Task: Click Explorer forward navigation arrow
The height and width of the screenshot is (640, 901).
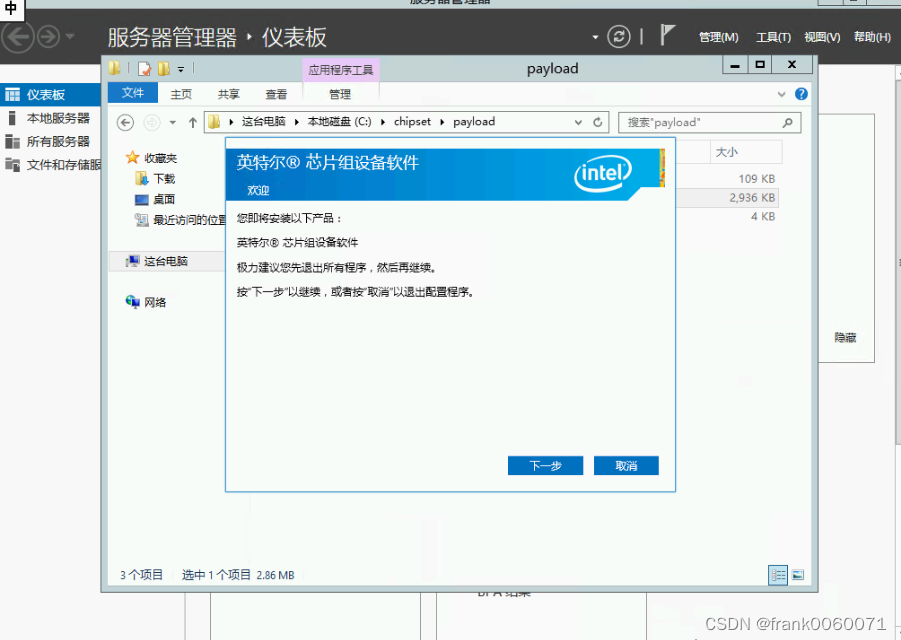Action: coord(152,122)
